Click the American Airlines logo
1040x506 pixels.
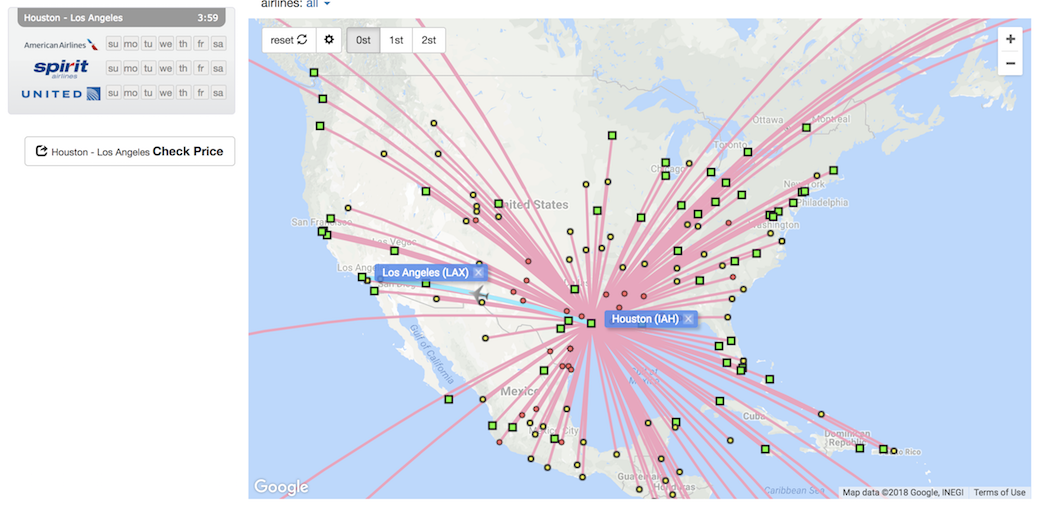(x=60, y=44)
